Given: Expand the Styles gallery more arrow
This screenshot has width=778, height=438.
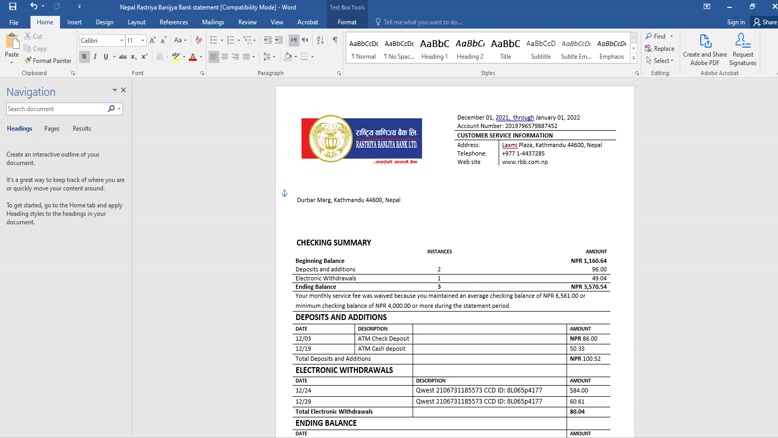Looking at the screenshot, I should (x=634, y=59).
